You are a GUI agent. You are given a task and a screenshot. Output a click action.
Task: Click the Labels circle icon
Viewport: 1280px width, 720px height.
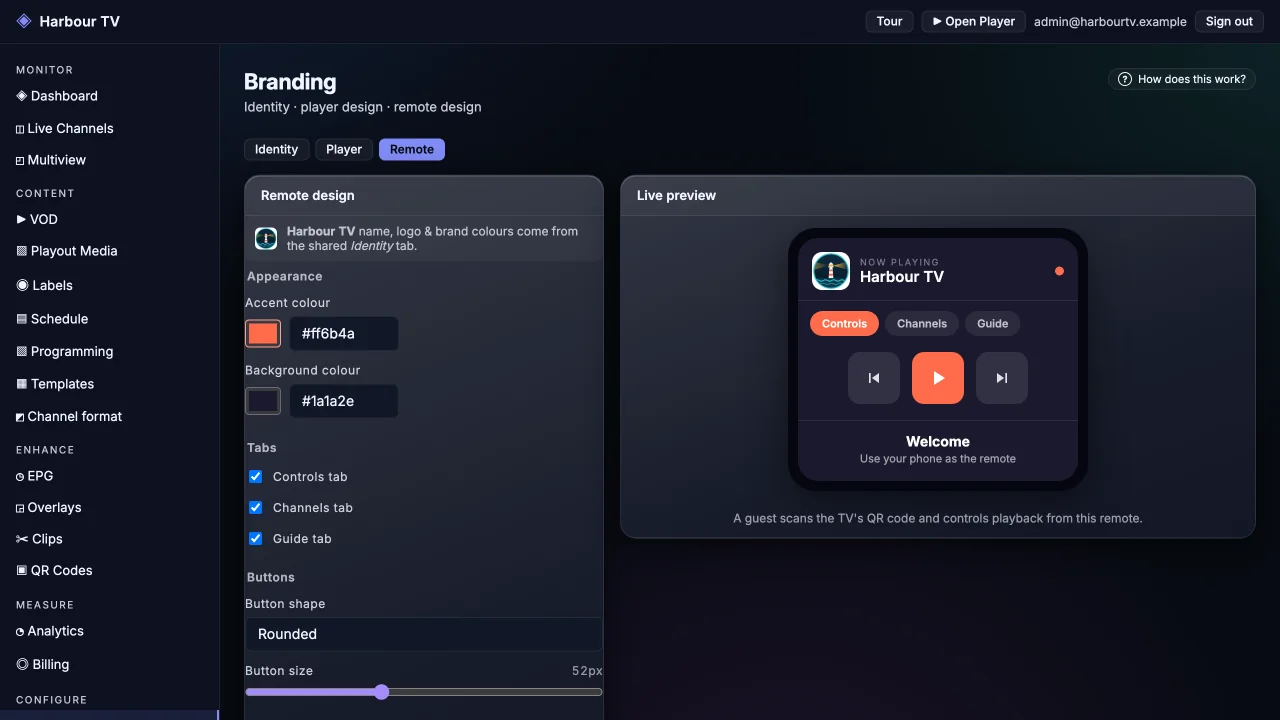pyautogui.click(x=22, y=285)
